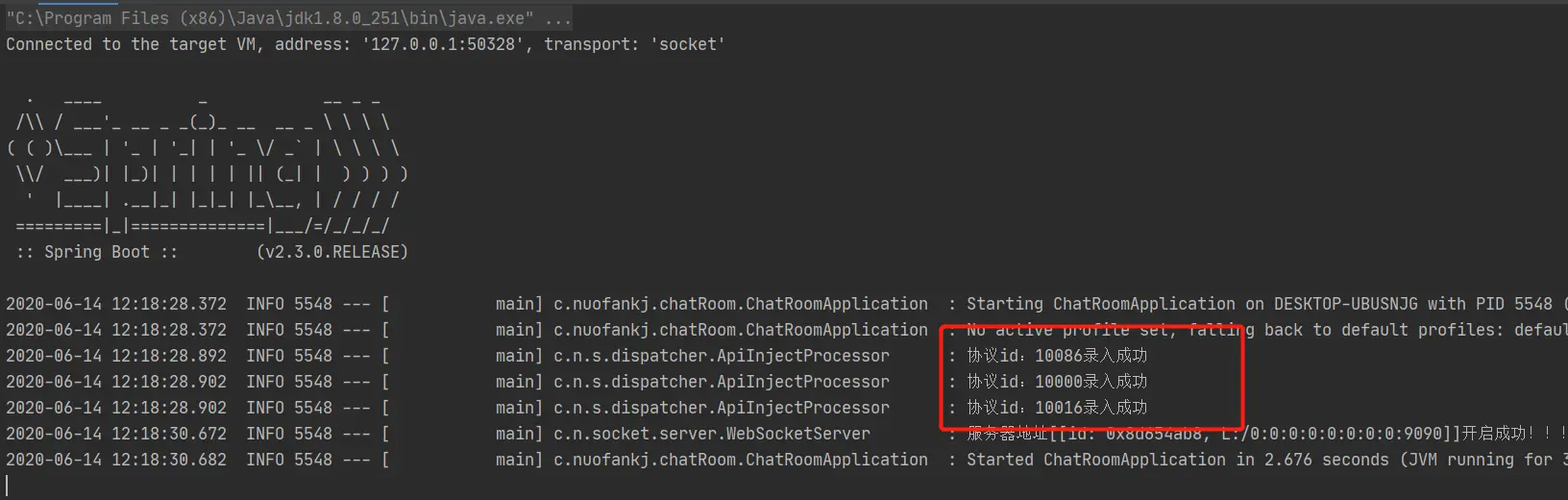The image size is (1568, 500).
Task: Click ApiInjectProcessor logger on the 12:18:28.892 line
Action: click(721, 356)
